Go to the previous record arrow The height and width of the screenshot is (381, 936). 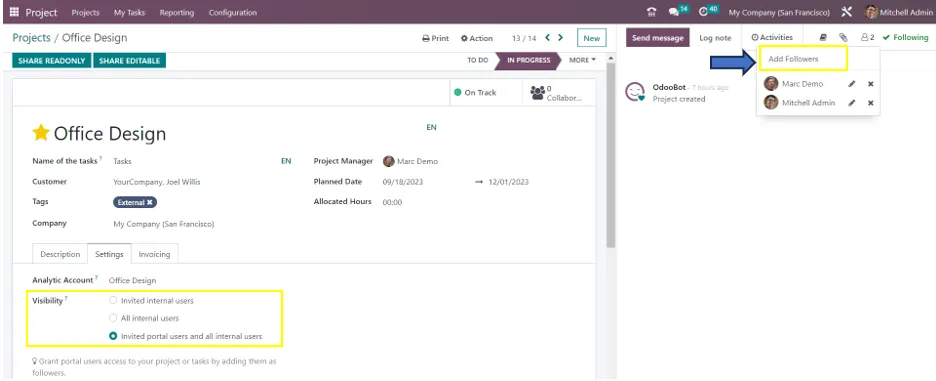coord(548,38)
